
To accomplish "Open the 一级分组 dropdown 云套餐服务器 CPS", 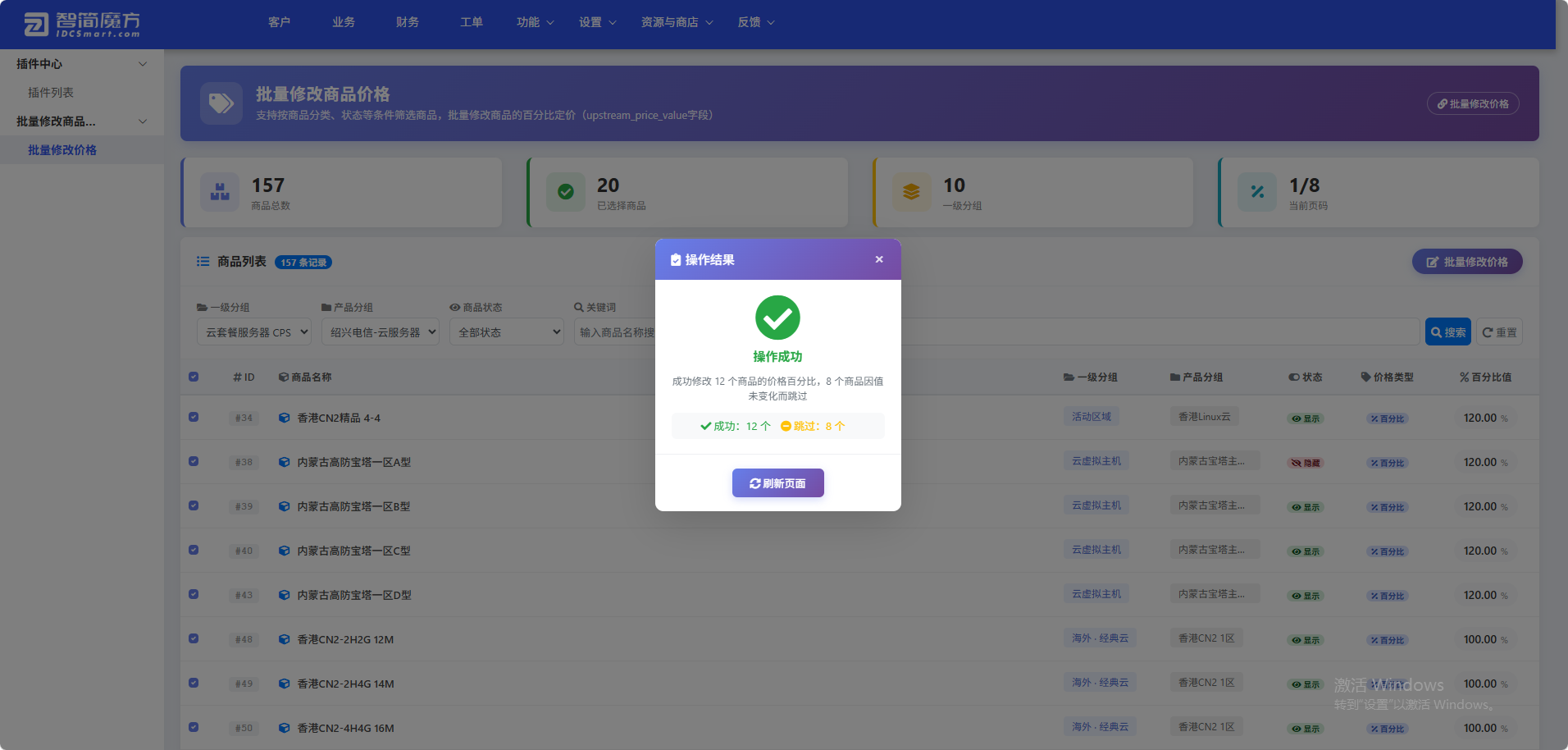I will [x=254, y=332].
